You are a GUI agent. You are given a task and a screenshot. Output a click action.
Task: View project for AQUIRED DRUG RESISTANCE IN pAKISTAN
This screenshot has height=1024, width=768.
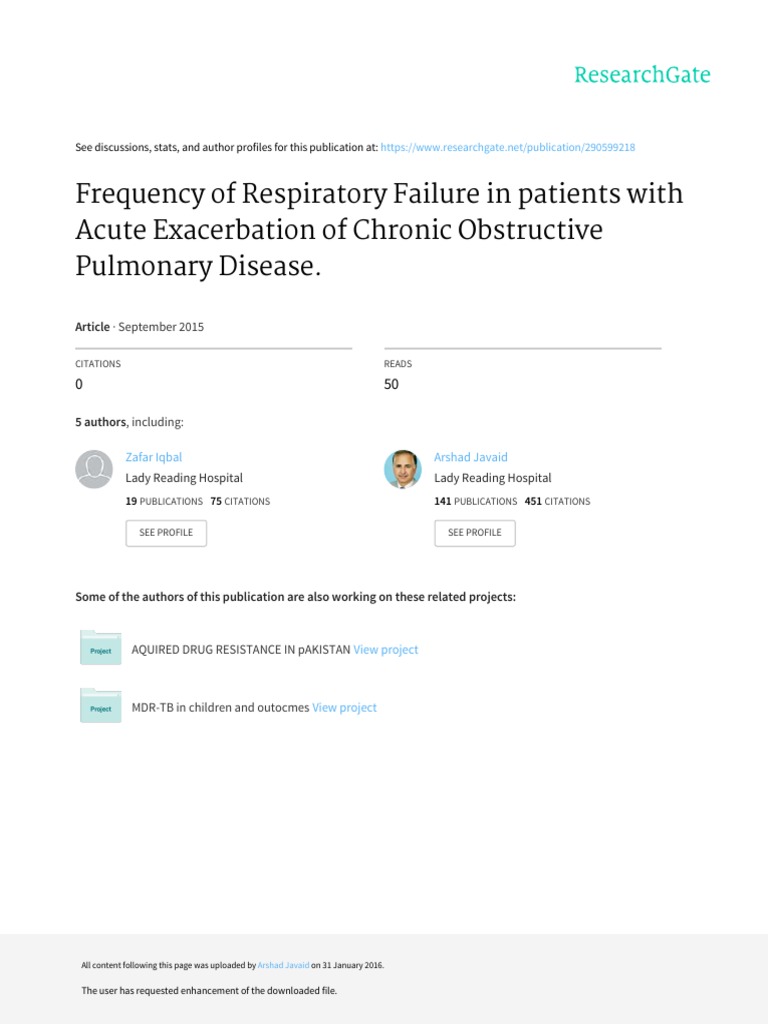(x=385, y=650)
